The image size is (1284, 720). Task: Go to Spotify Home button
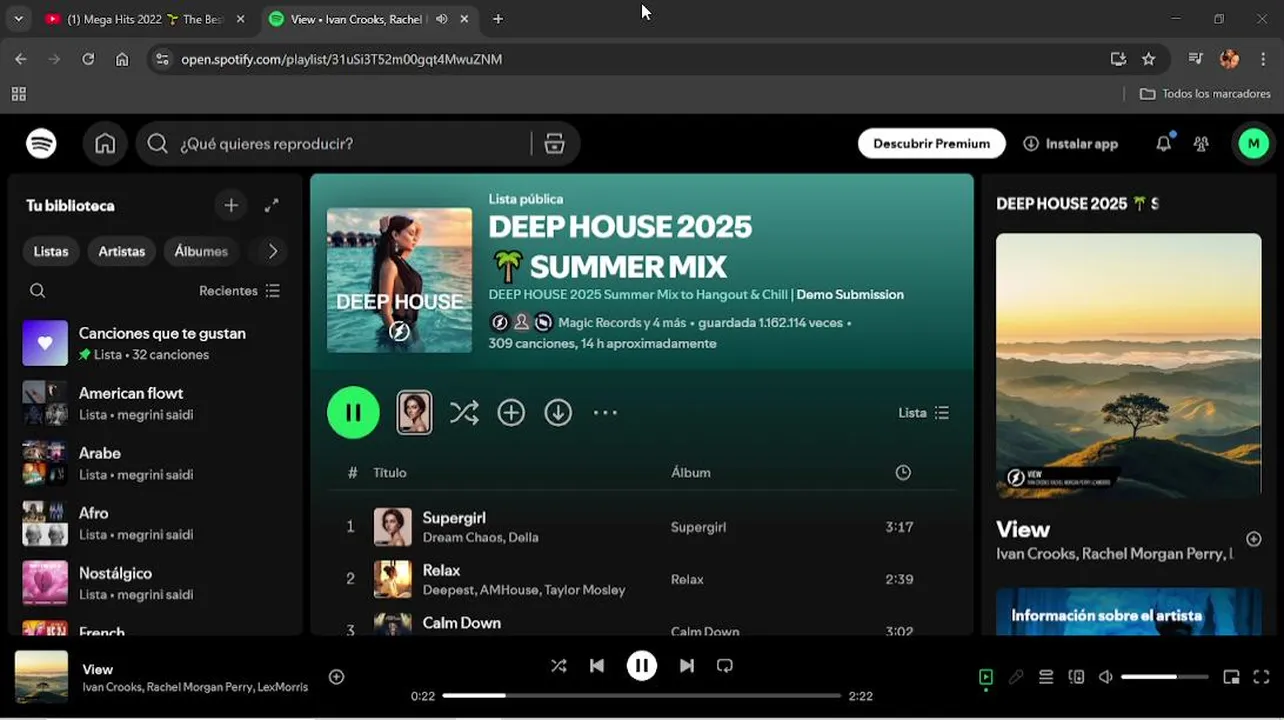click(x=105, y=144)
